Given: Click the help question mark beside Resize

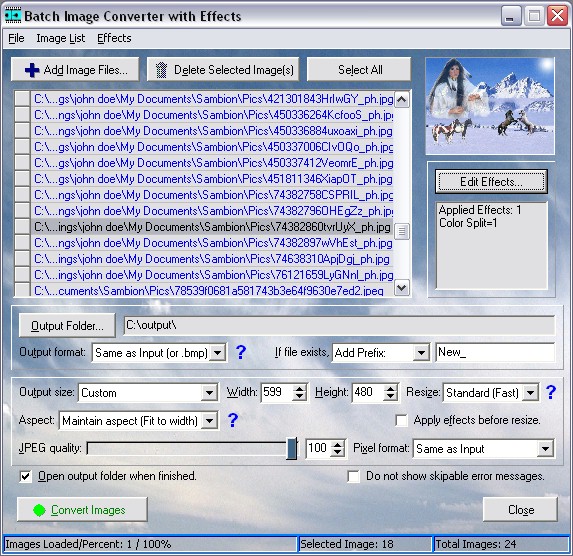Looking at the screenshot, I should pos(551,392).
